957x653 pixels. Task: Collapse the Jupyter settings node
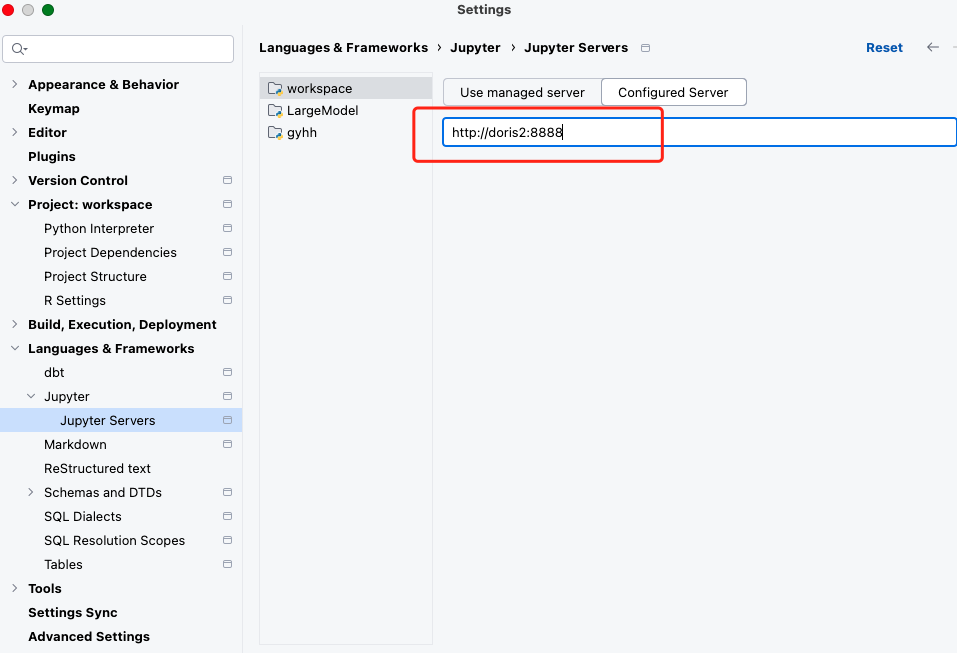31,397
